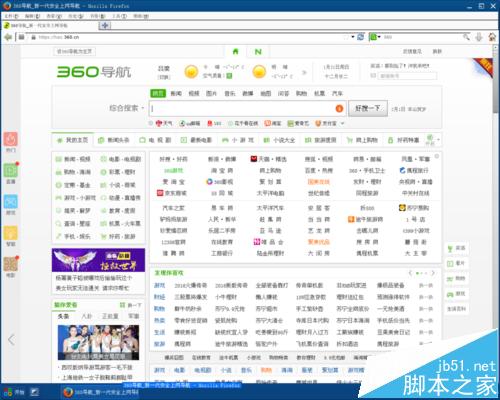Click the toolbar search magnifier icon

(466, 37)
